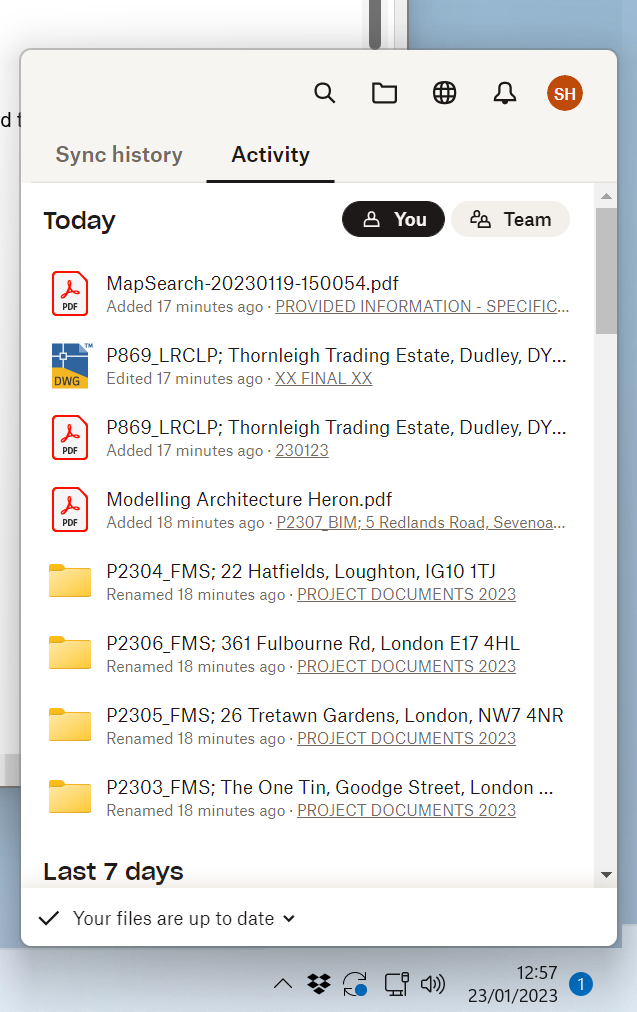Open the SH account avatar menu
Viewport: 637px width, 1012px height.
point(565,93)
